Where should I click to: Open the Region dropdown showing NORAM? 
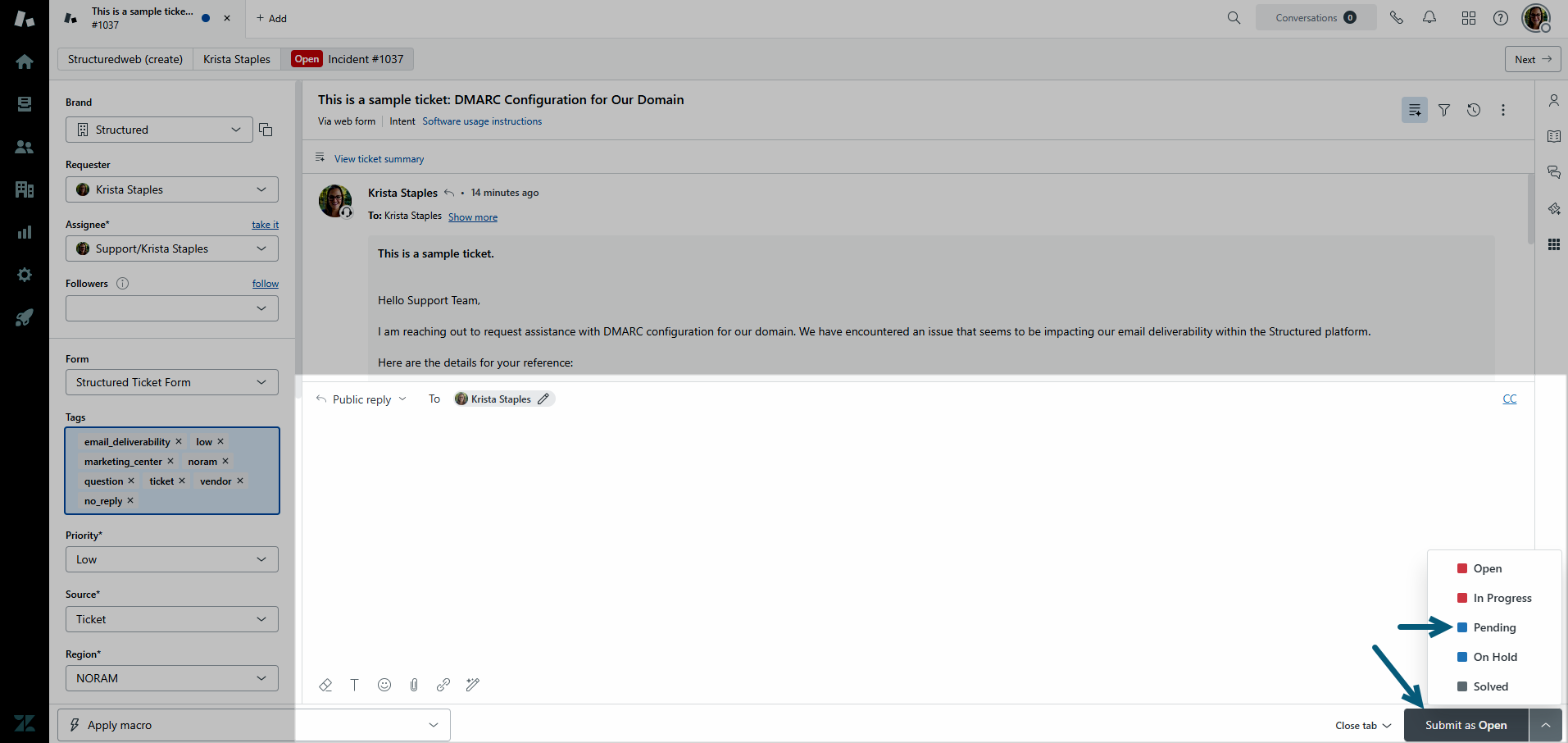(171, 678)
